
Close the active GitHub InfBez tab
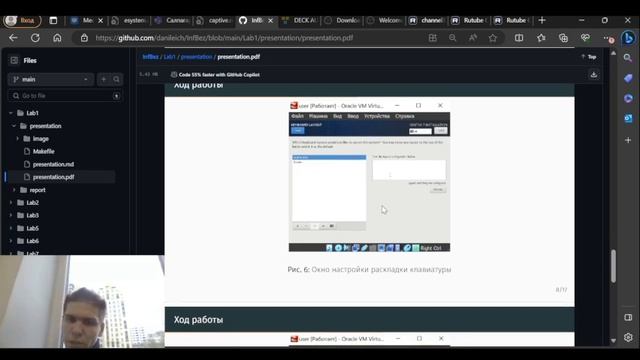(x=270, y=20)
